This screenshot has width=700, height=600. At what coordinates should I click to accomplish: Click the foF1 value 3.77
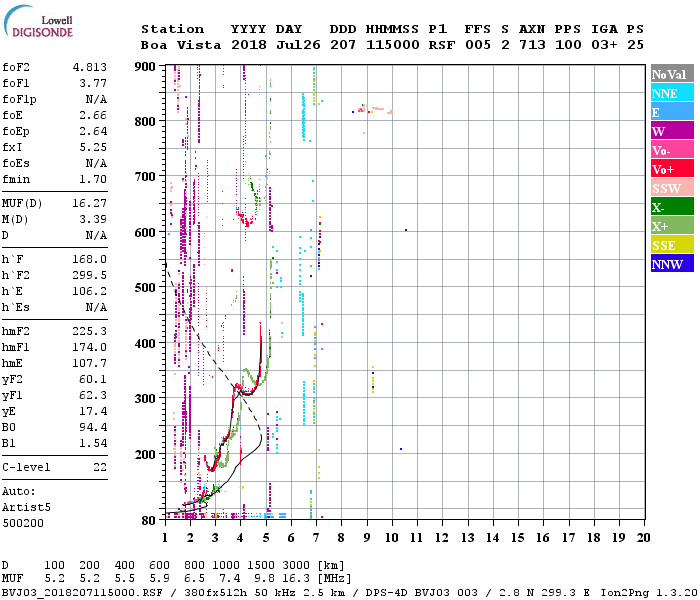[93, 83]
